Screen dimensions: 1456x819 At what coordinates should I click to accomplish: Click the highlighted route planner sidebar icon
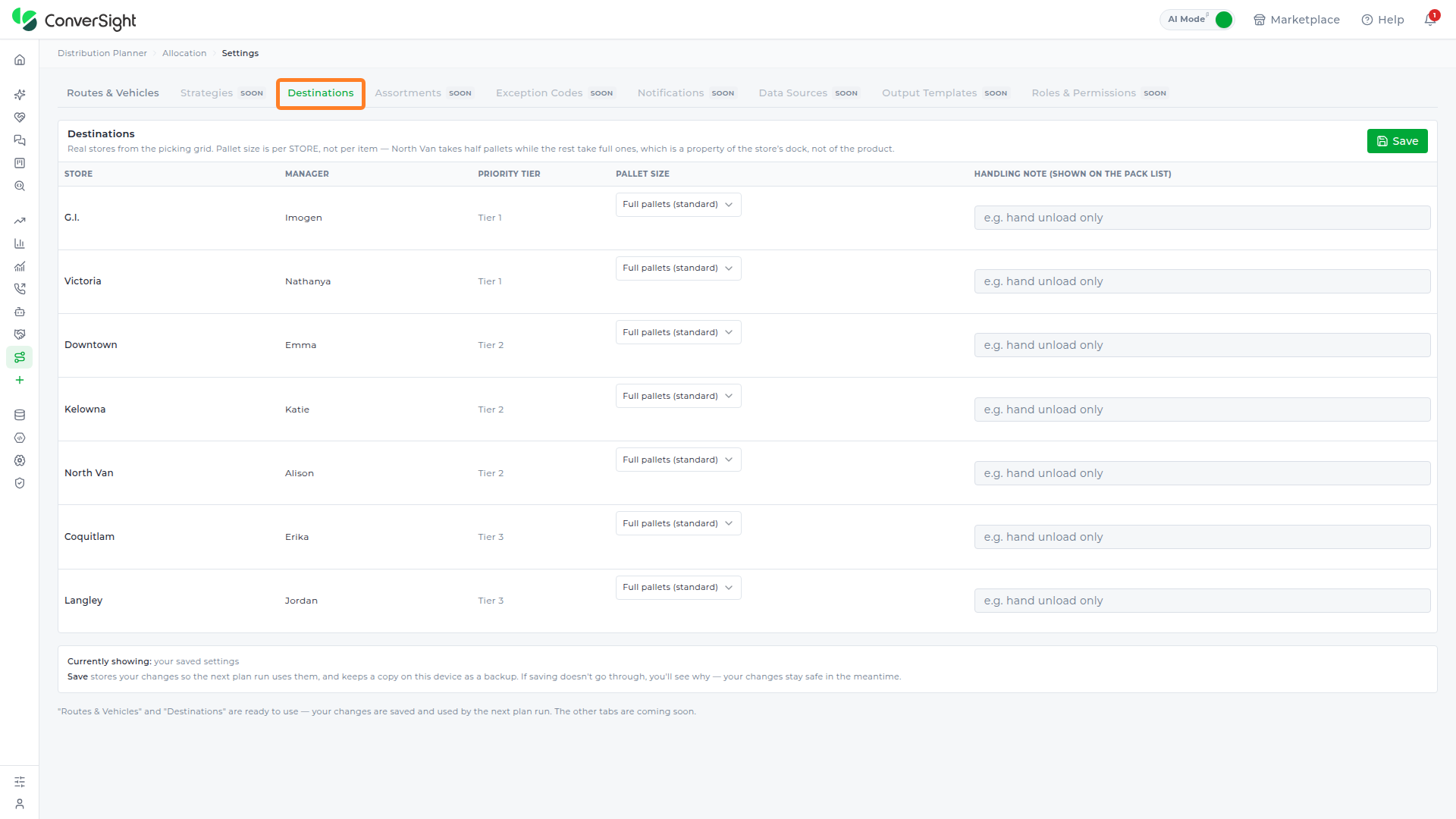coord(20,357)
